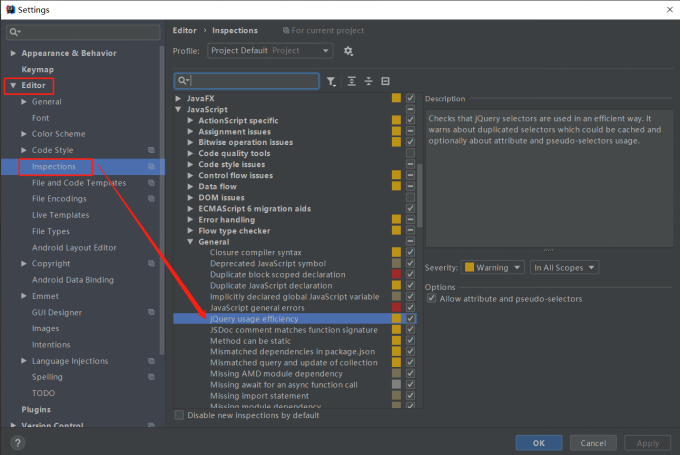Select Missing AMD module dependency inspection
The height and width of the screenshot is (455, 681).
pyautogui.click(x=276, y=374)
